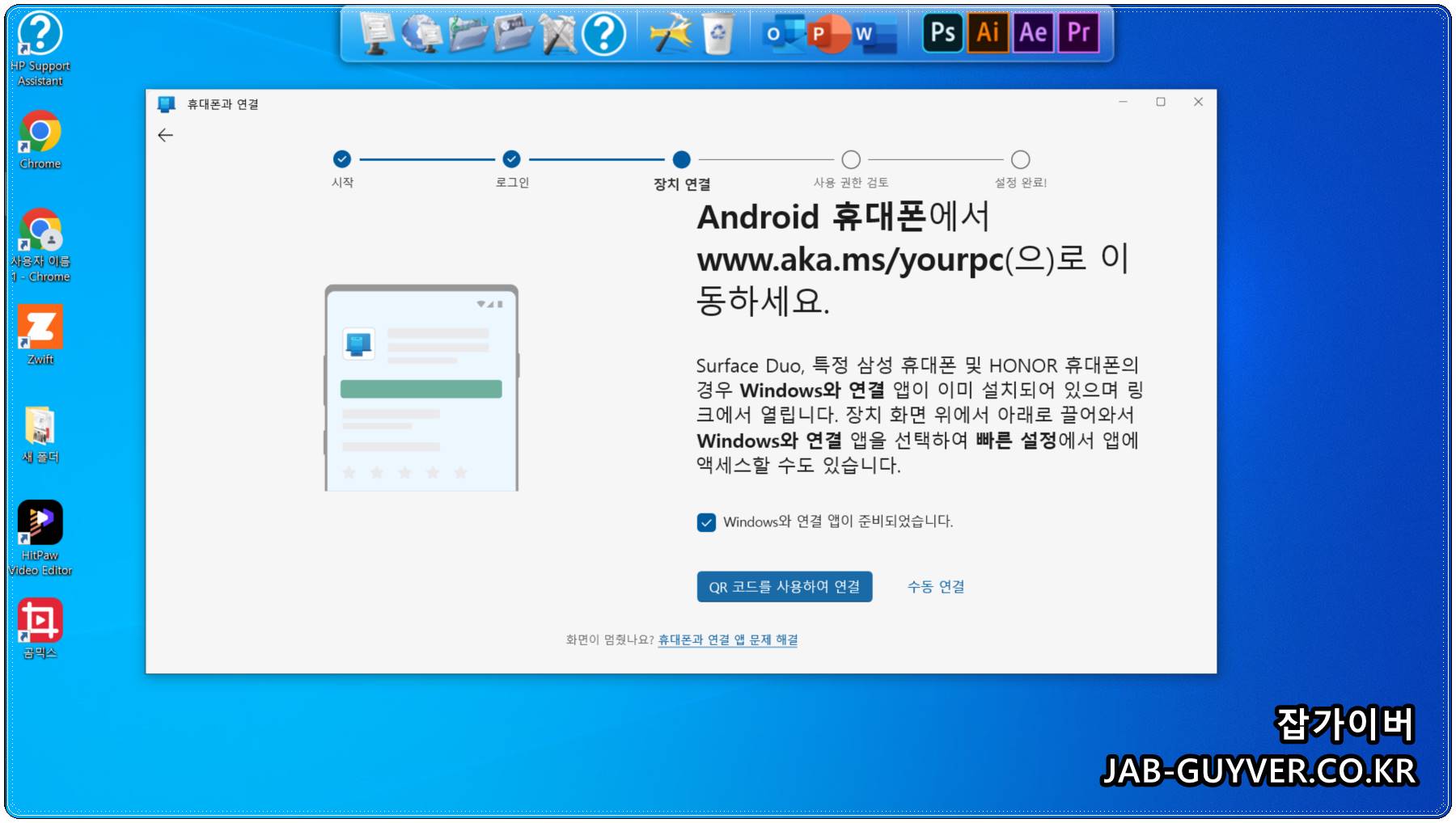
Task: Open the music folder icon in the dock
Action: click(x=468, y=34)
